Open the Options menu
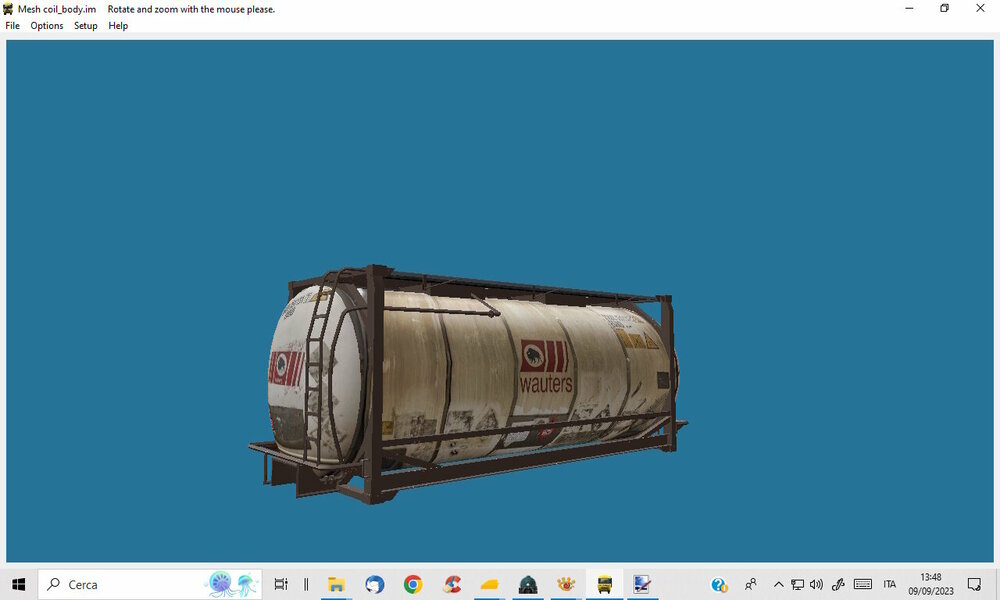This screenshot has height=600, width=1000. pos(47,26)
